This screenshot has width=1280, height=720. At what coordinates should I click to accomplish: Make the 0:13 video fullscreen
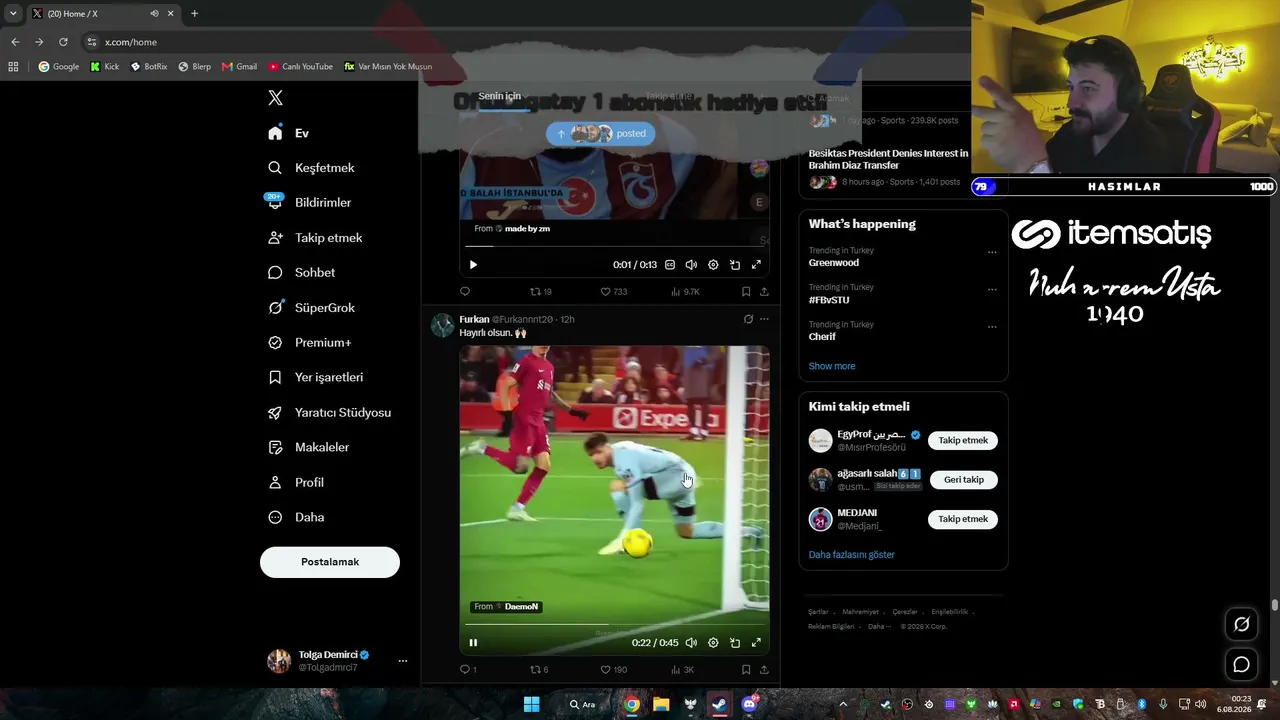click(x=756, y=265)
